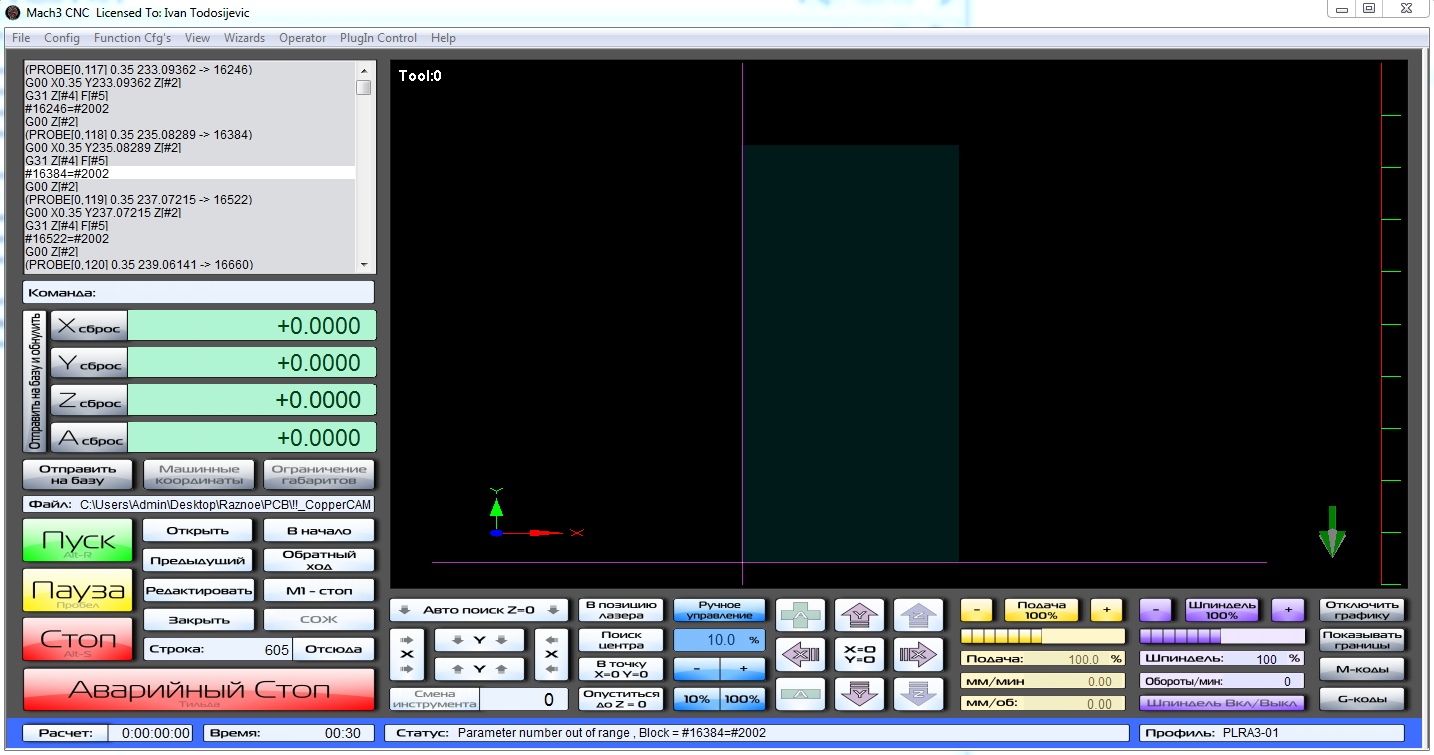Screen dimensions: 1434x755
Task: Toggle Шпиндель Вкл/Выкл spindle
Action: tap(1222, 702)
